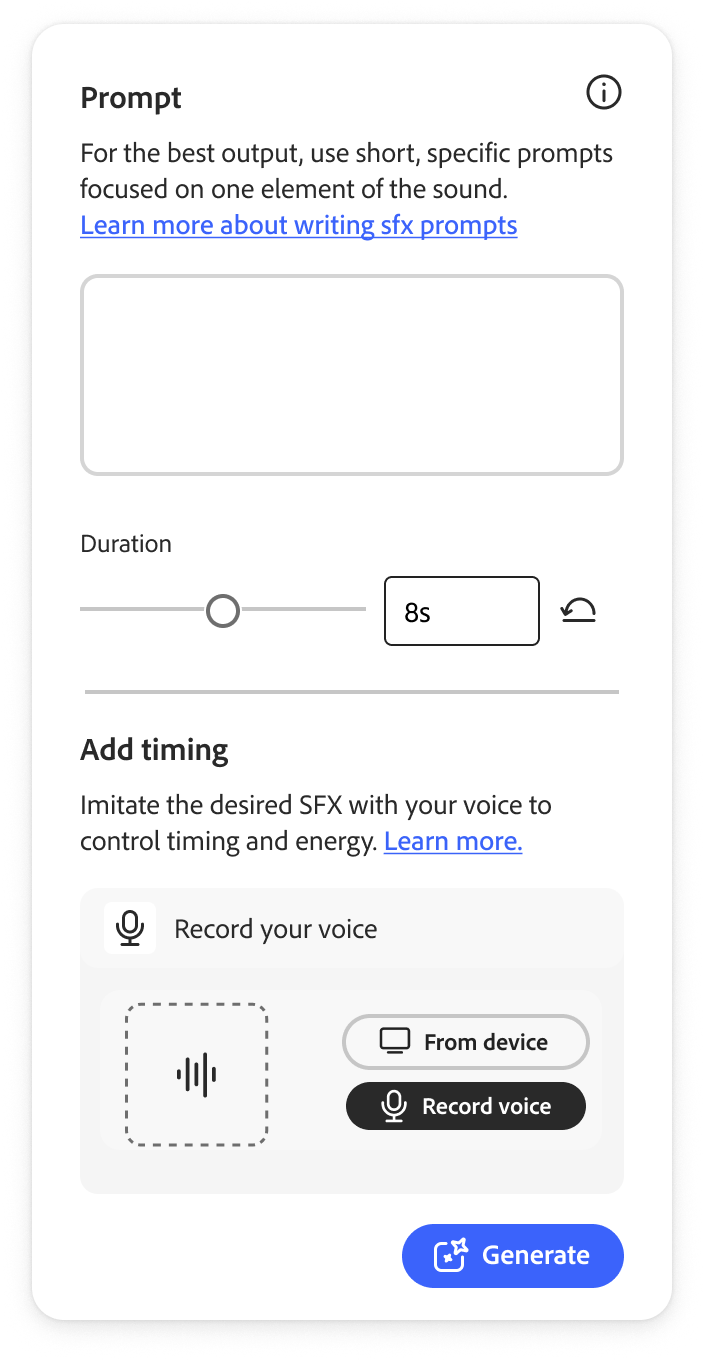
Task: Open the Prompt info tooltip icon
Action: [x=603, y=92]
